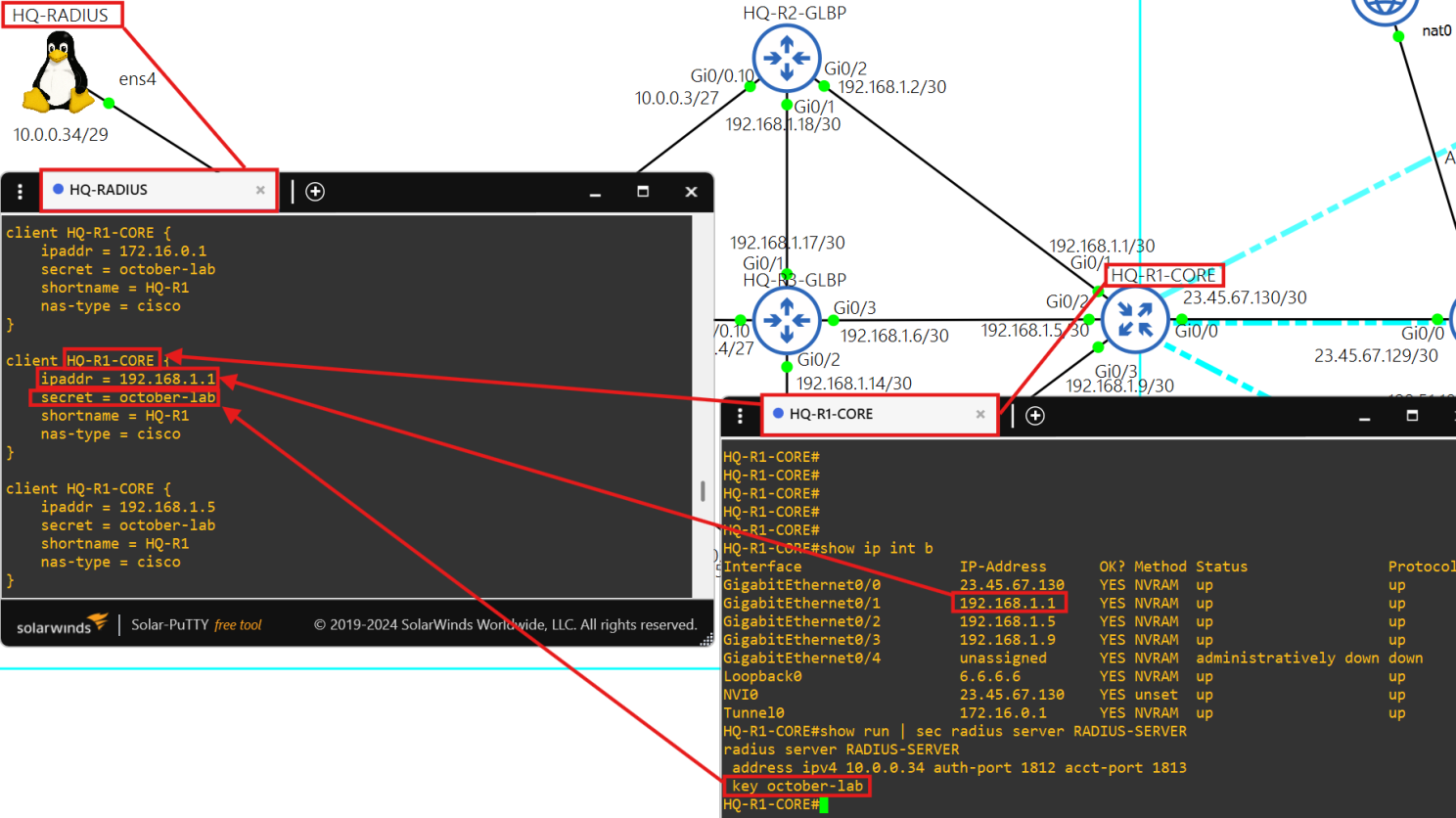Image resolution: width=1456 pixels, height=818 pixels.
Task: Minimize the HQ-R1-CORE terminal window
Action: click(1364, 417)
